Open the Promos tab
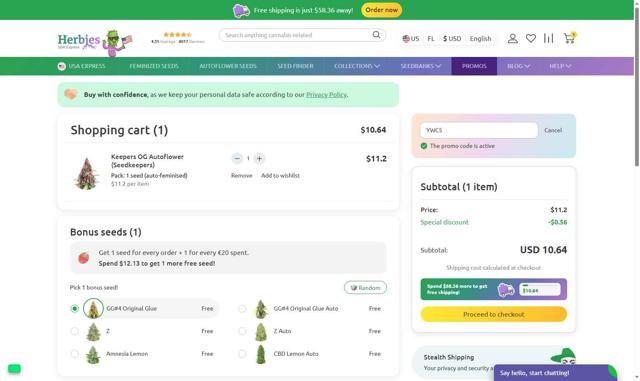The width and height of the screenshot is (640, 381). pos(474,66)
